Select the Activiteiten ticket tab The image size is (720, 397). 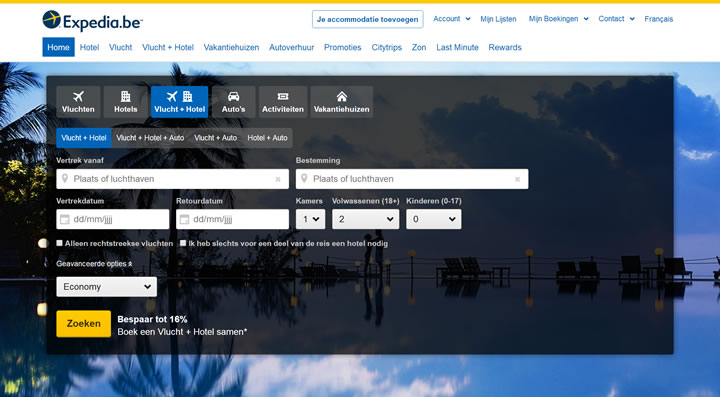[x=283, y=102]
